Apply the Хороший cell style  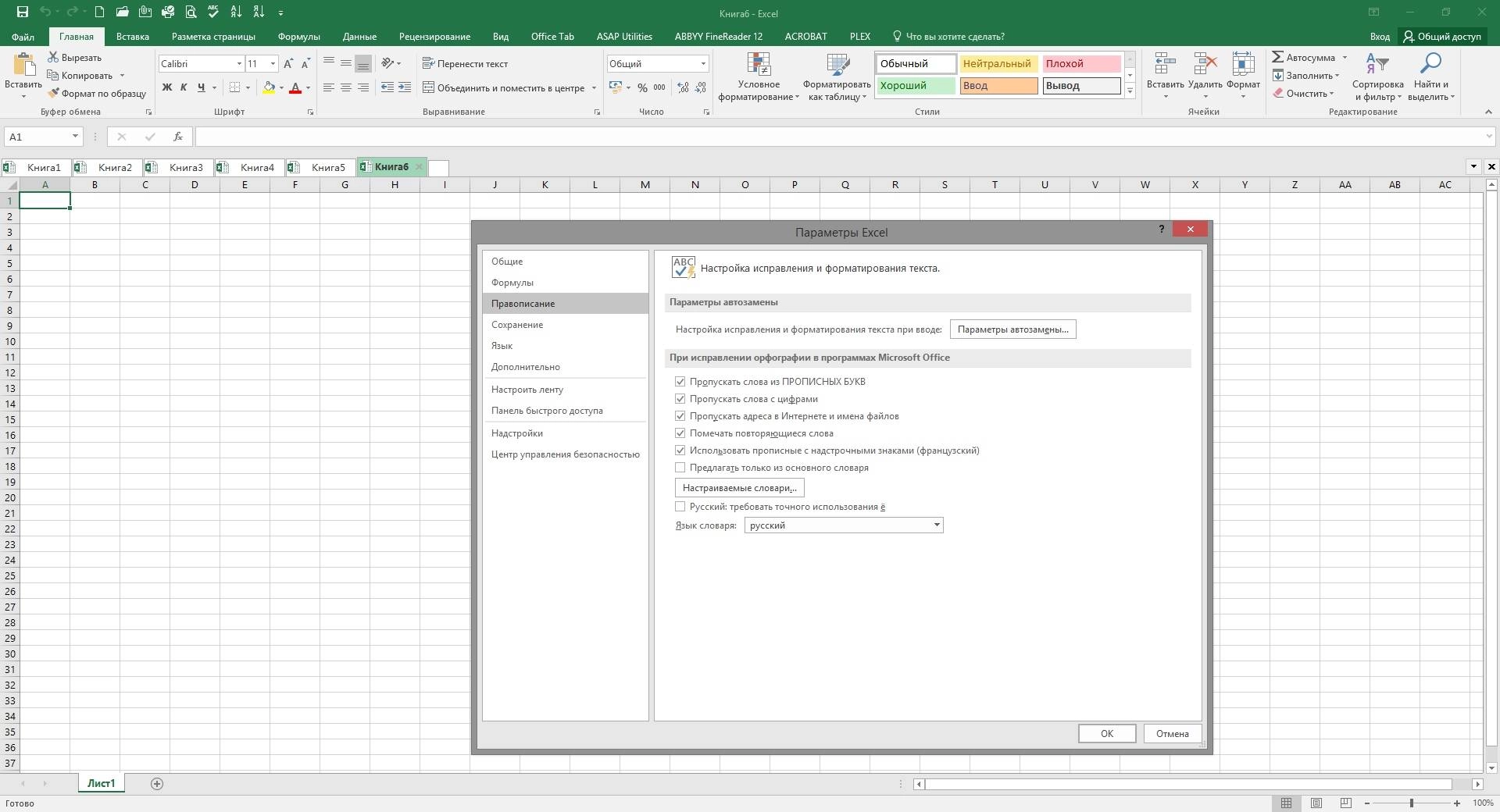916,86
